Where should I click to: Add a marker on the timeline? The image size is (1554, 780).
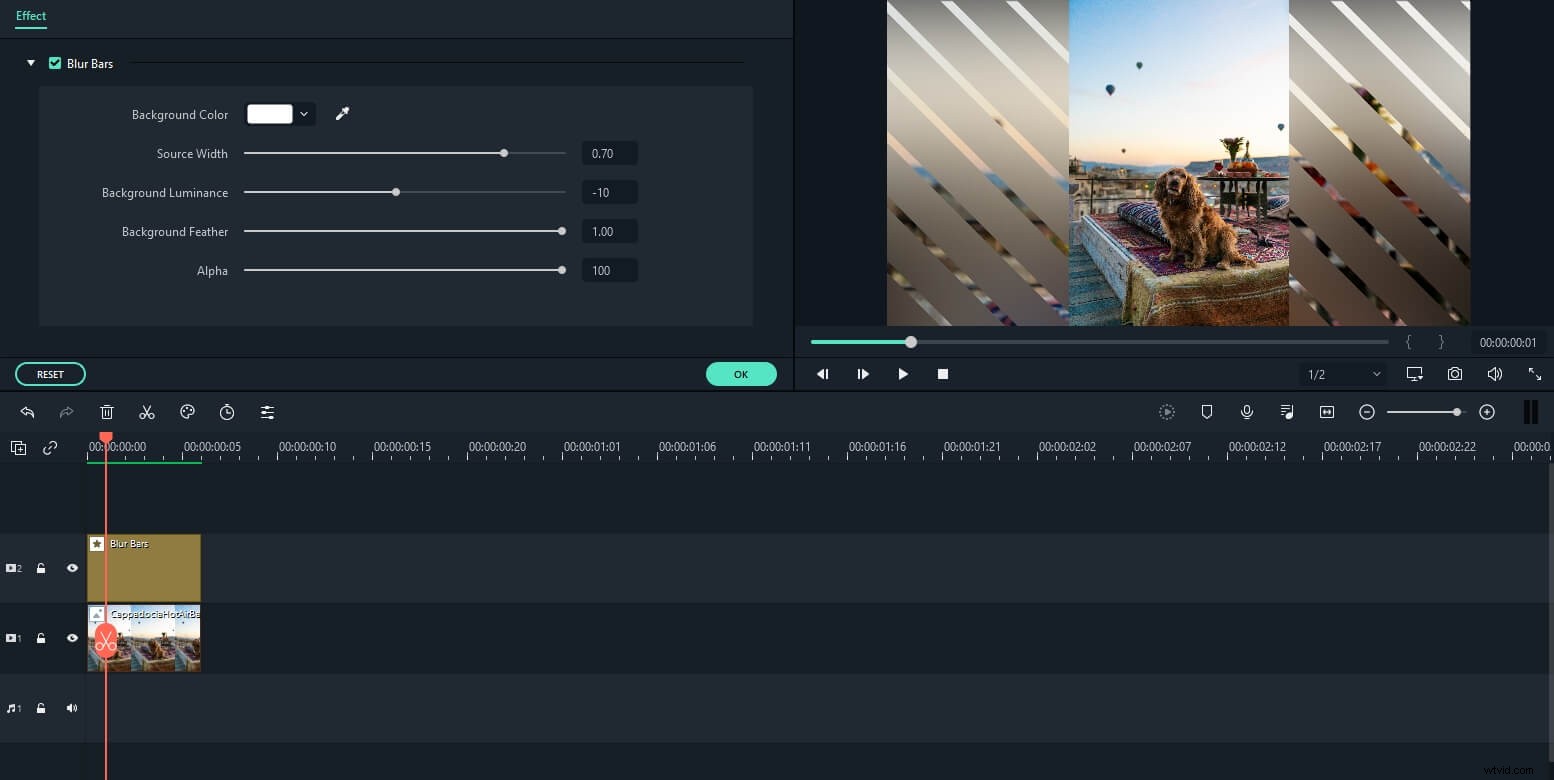(x=1207, y=411)
